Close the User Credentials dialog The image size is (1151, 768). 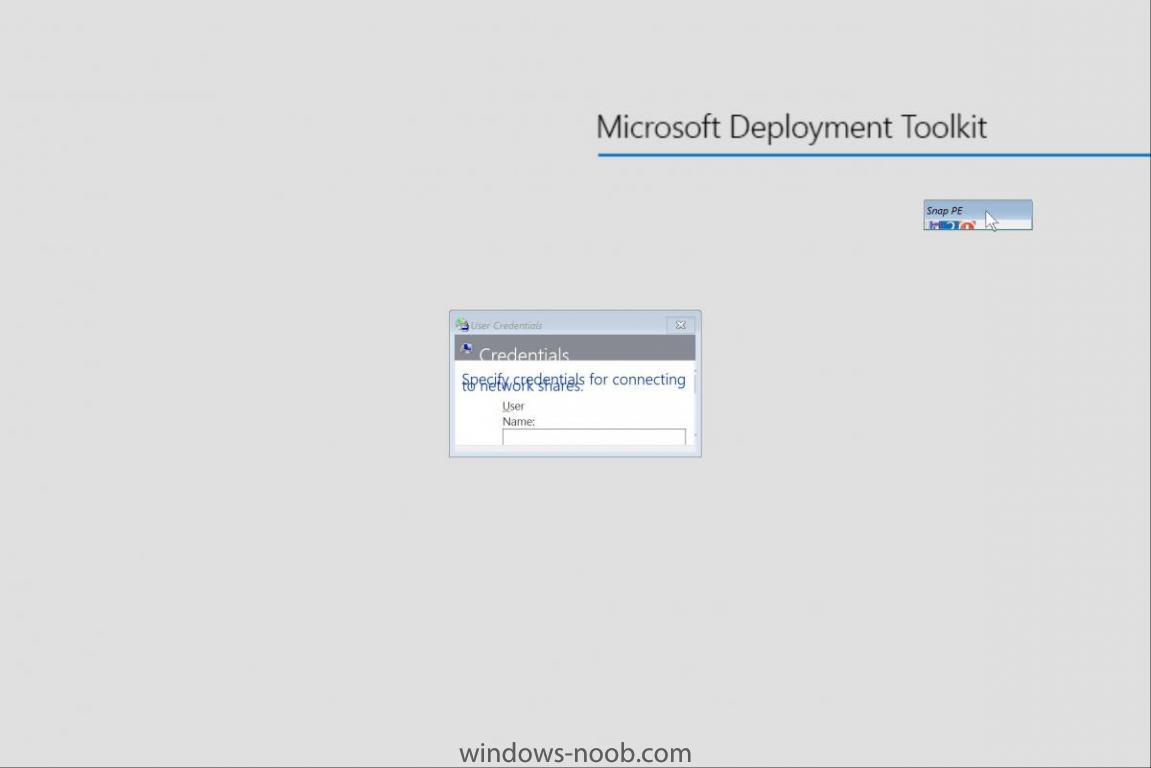pos(680,325)
